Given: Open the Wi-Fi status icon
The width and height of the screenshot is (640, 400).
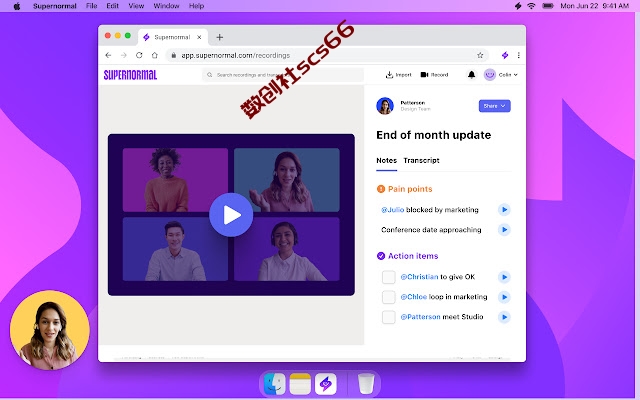Looking at the screenshot, I should coord(531,6).
